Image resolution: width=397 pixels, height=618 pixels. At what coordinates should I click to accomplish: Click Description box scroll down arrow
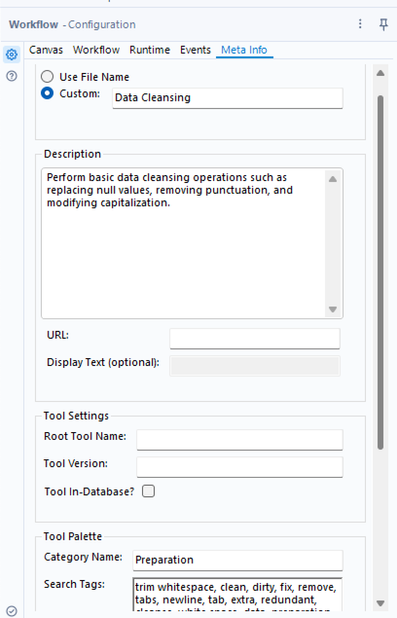[x=333, y=309]
